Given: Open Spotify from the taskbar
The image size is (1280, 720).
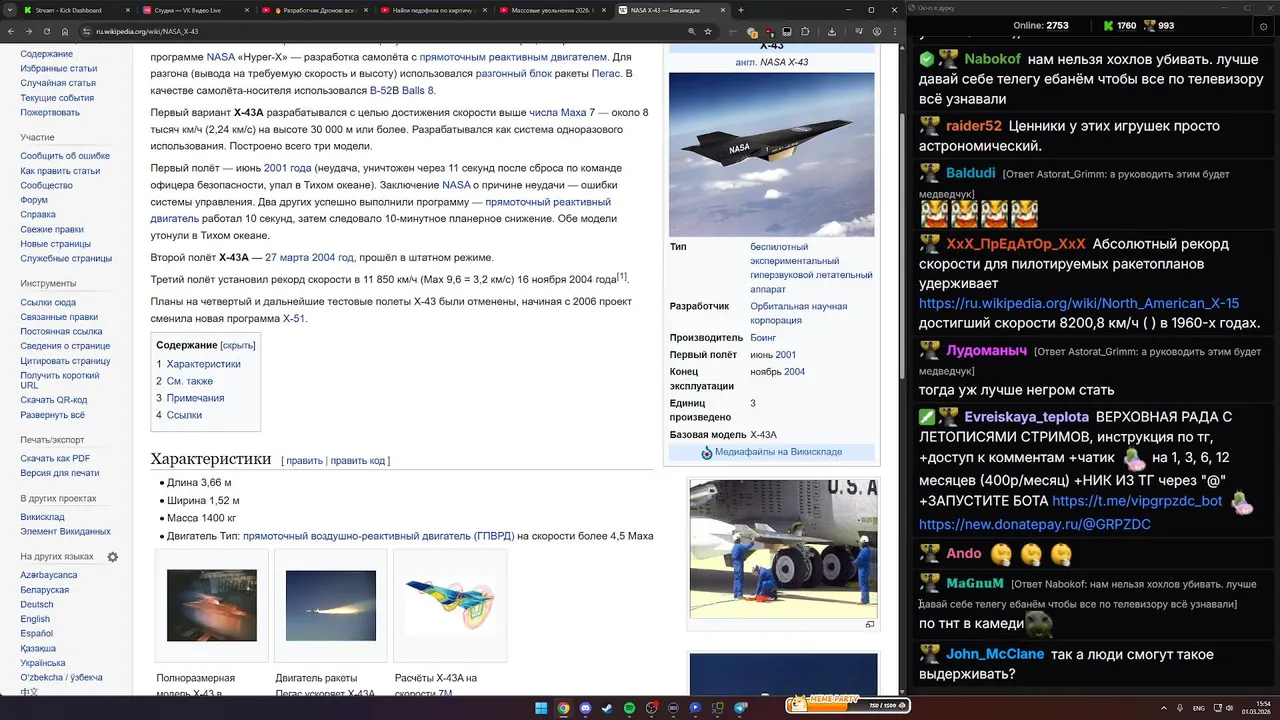Looking at the screenshot, I should pos(629,708).
